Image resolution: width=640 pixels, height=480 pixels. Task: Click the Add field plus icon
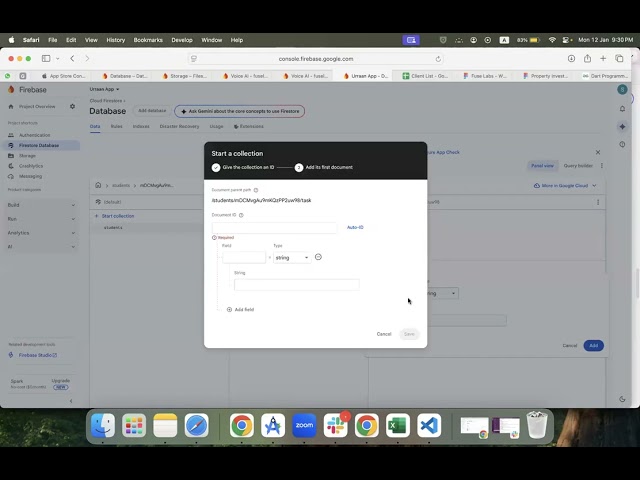pos(229,309)
